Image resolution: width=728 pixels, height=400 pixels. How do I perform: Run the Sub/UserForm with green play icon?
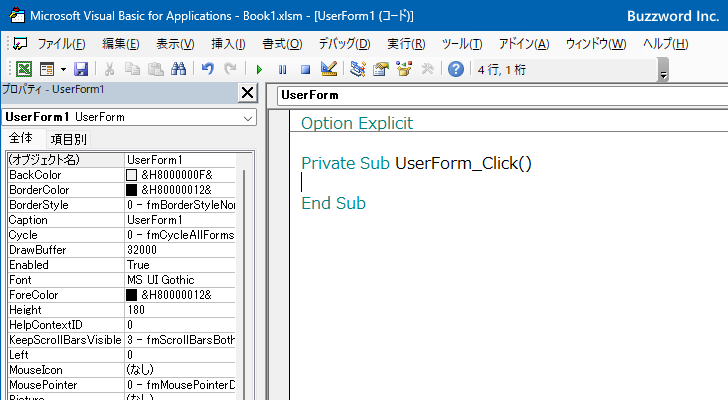pos(259,70)
